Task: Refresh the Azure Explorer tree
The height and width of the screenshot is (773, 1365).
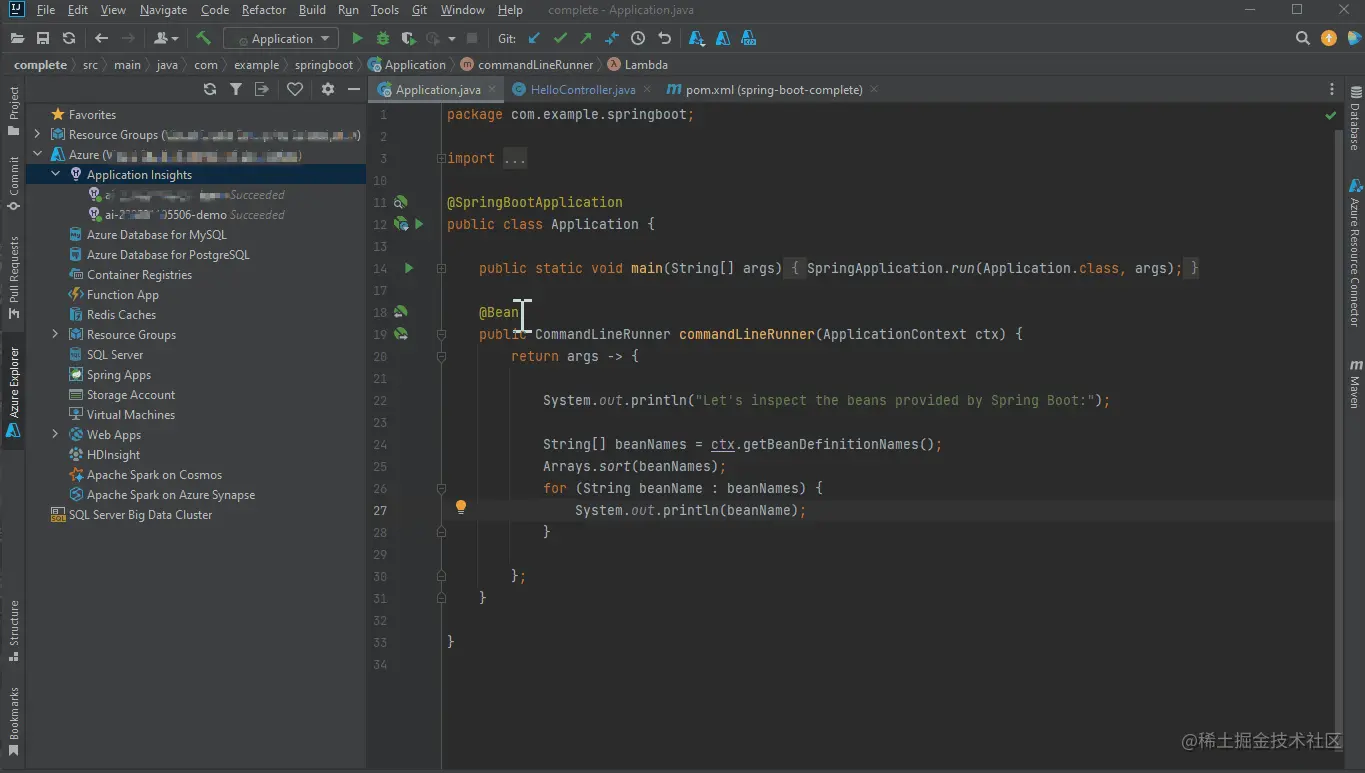Action: 209,89
